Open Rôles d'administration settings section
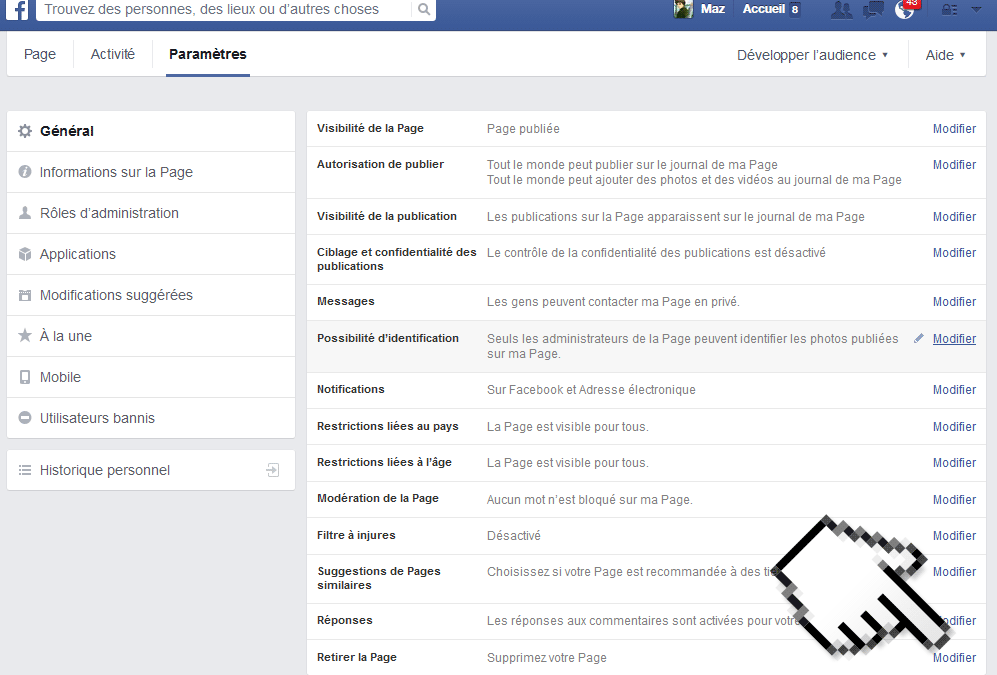The image size is (997, 675). (x=109, y=213)
